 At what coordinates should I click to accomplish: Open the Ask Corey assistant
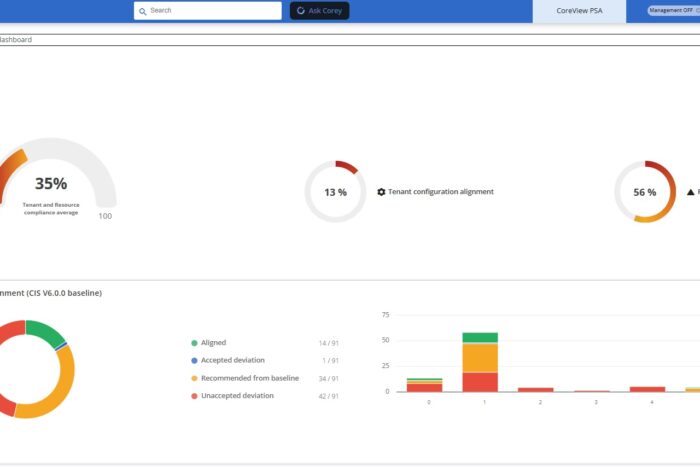320,11
